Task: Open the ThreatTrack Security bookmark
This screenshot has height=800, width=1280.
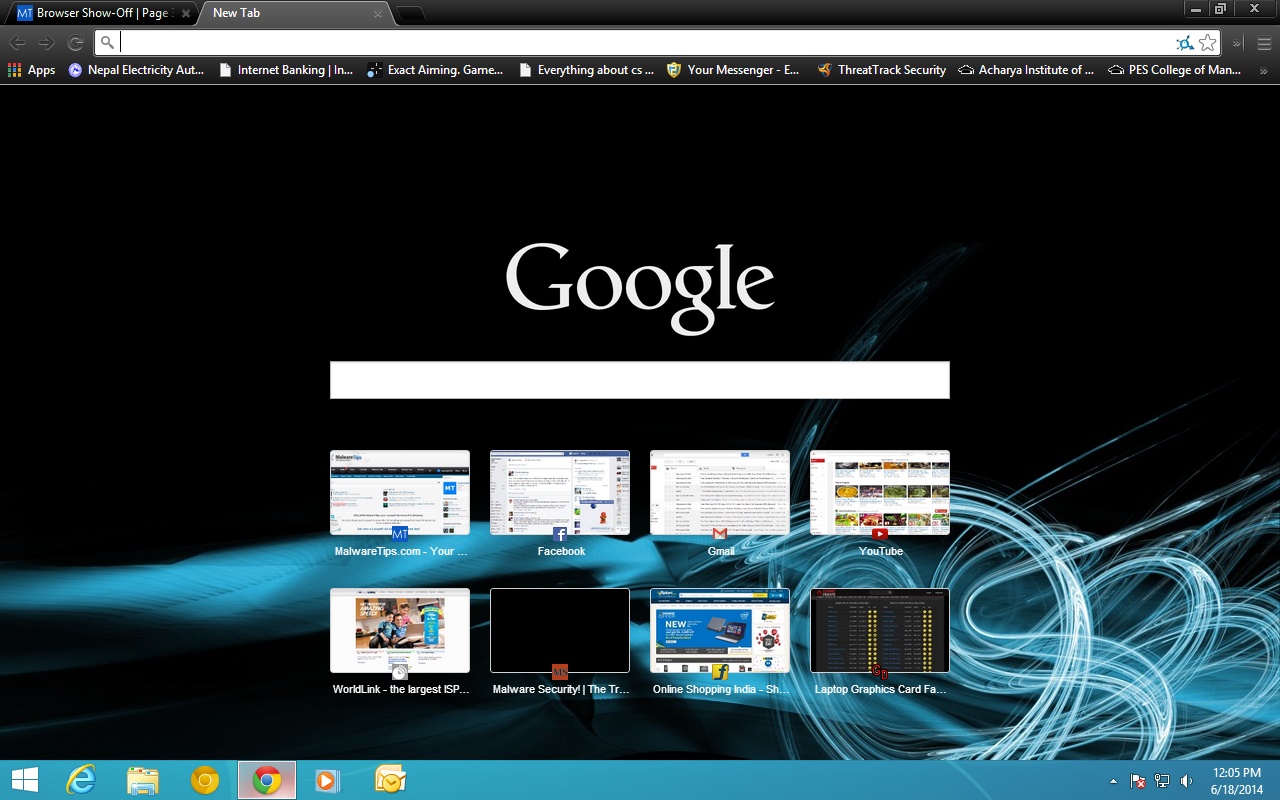Action: coord(882,70)
